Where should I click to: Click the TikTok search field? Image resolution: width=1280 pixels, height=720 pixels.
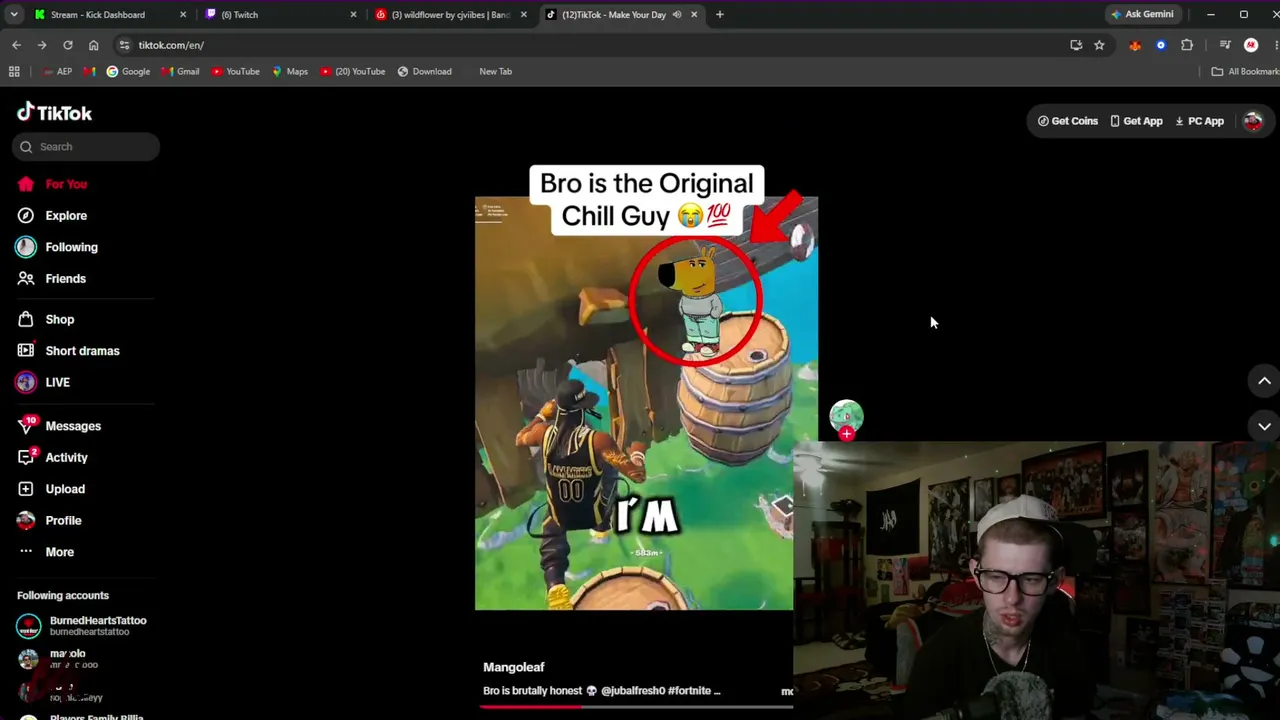(x=86, y=147)
